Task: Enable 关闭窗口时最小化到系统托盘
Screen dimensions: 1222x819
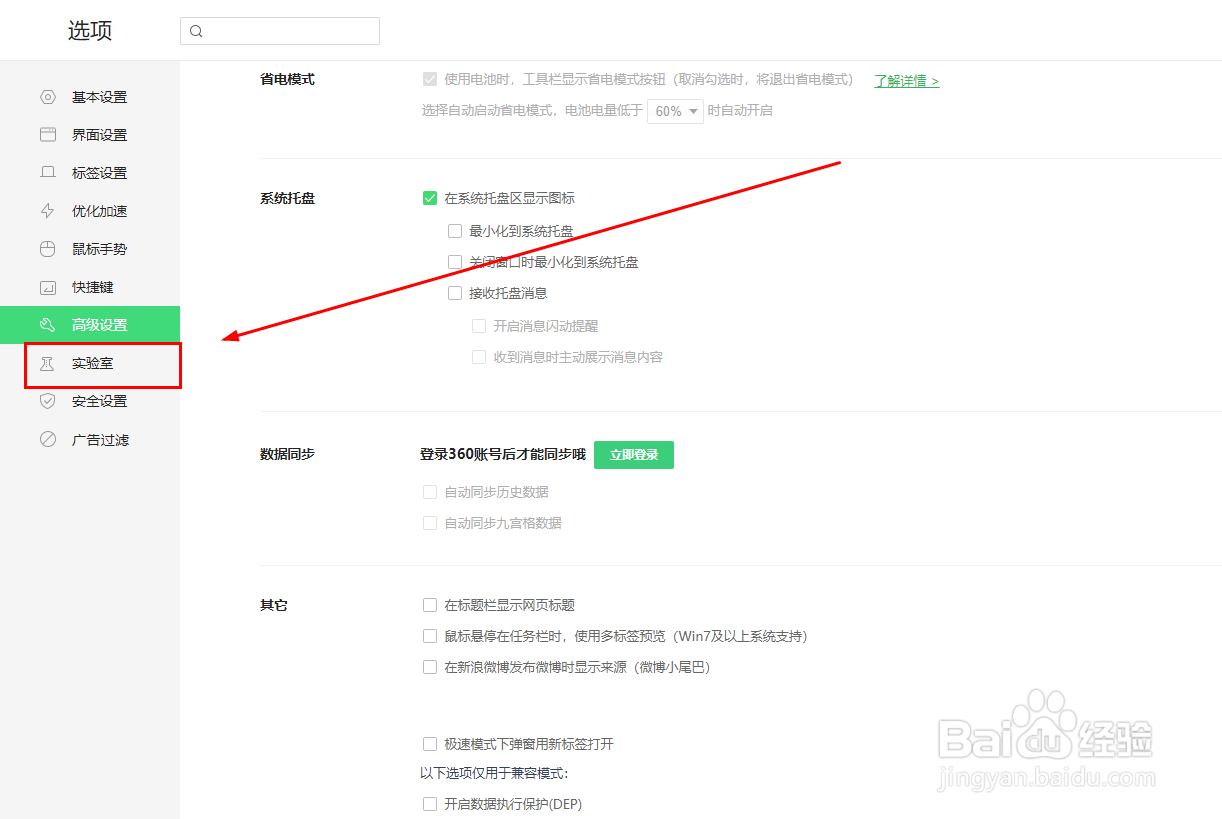Action: [455, 262]
